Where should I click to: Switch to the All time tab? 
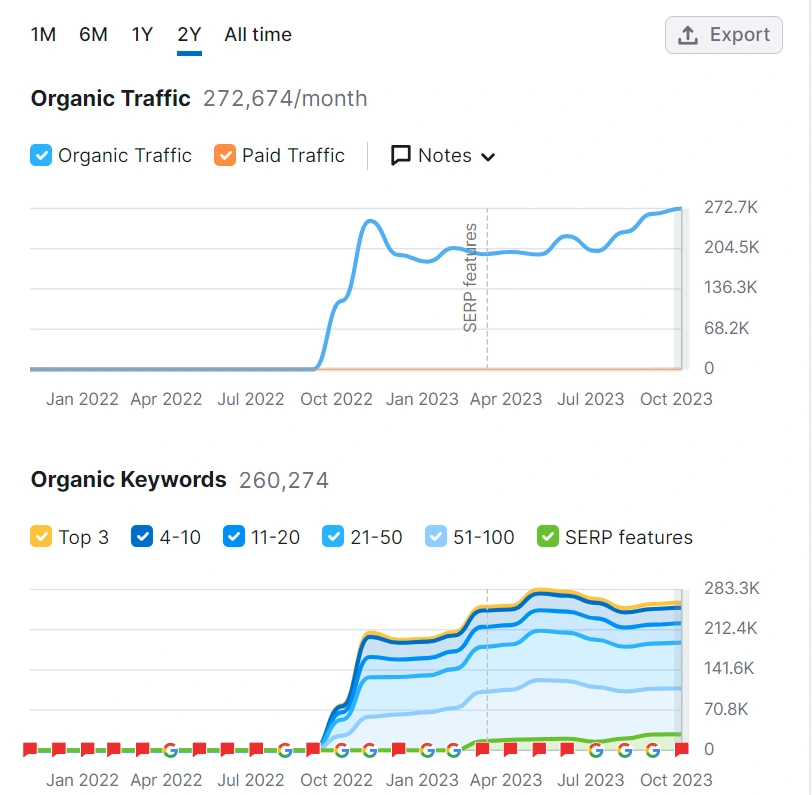click(258, 35)
